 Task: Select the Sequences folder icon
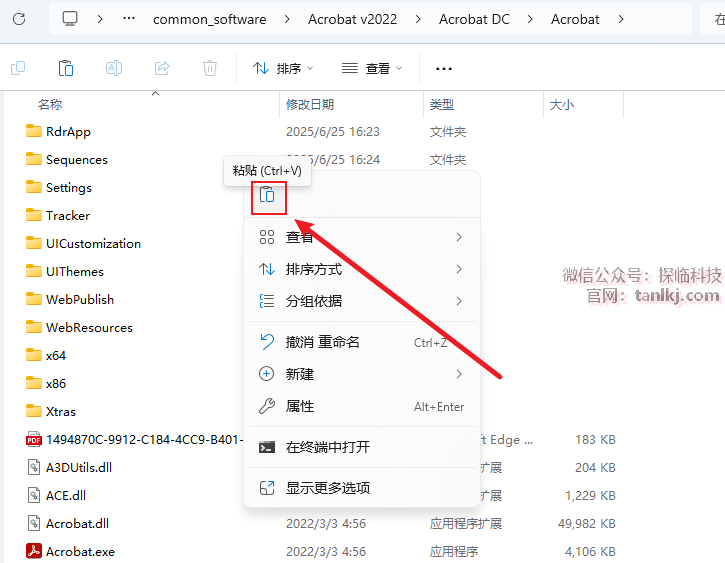click(33, 159)
